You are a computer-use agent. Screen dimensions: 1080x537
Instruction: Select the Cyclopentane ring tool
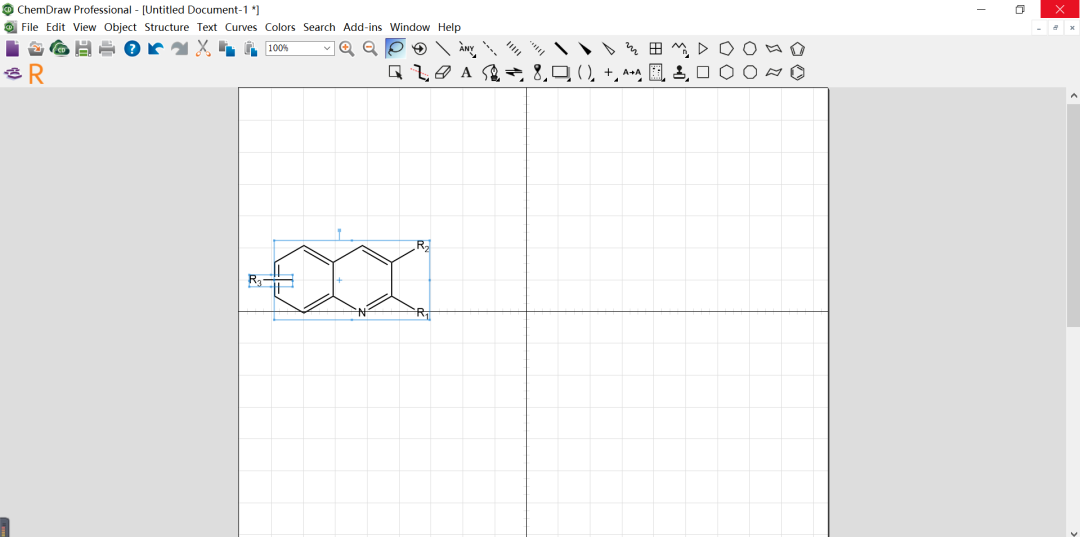(726, 49)
